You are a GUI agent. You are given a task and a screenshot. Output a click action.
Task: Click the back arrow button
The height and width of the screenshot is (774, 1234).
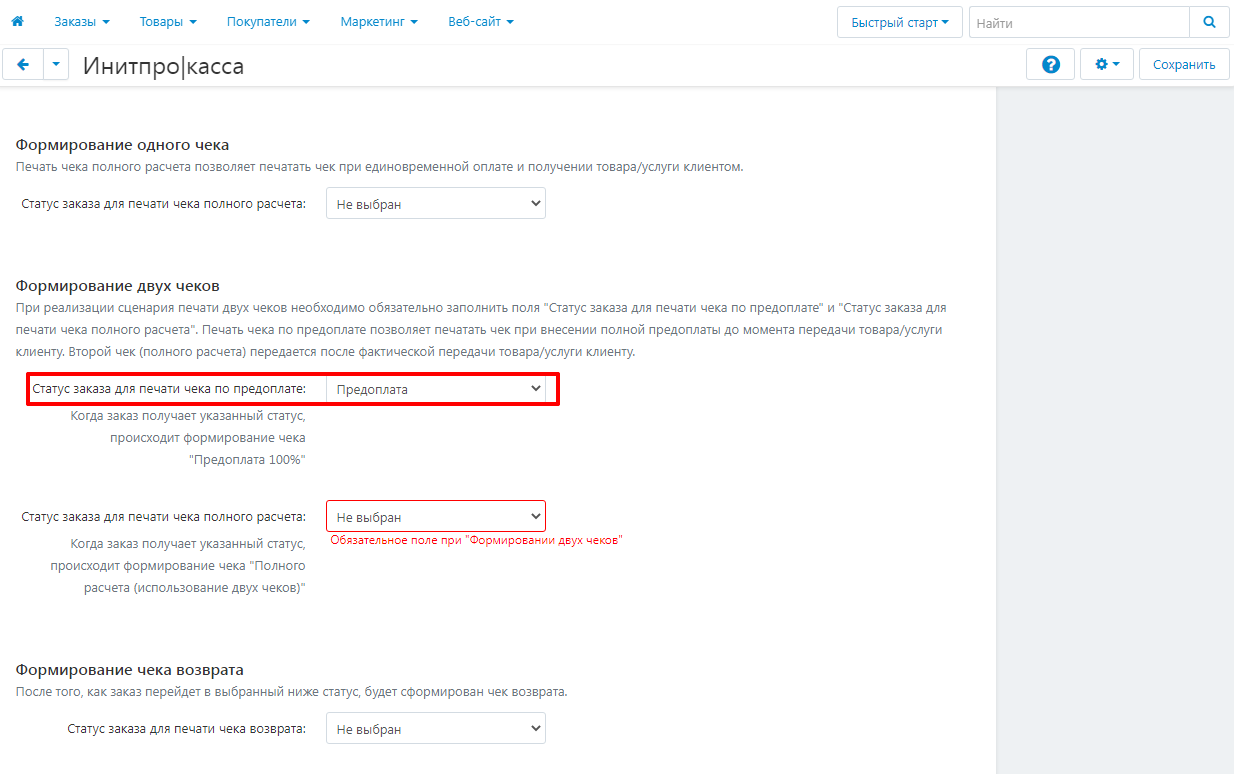click(23, 65)
